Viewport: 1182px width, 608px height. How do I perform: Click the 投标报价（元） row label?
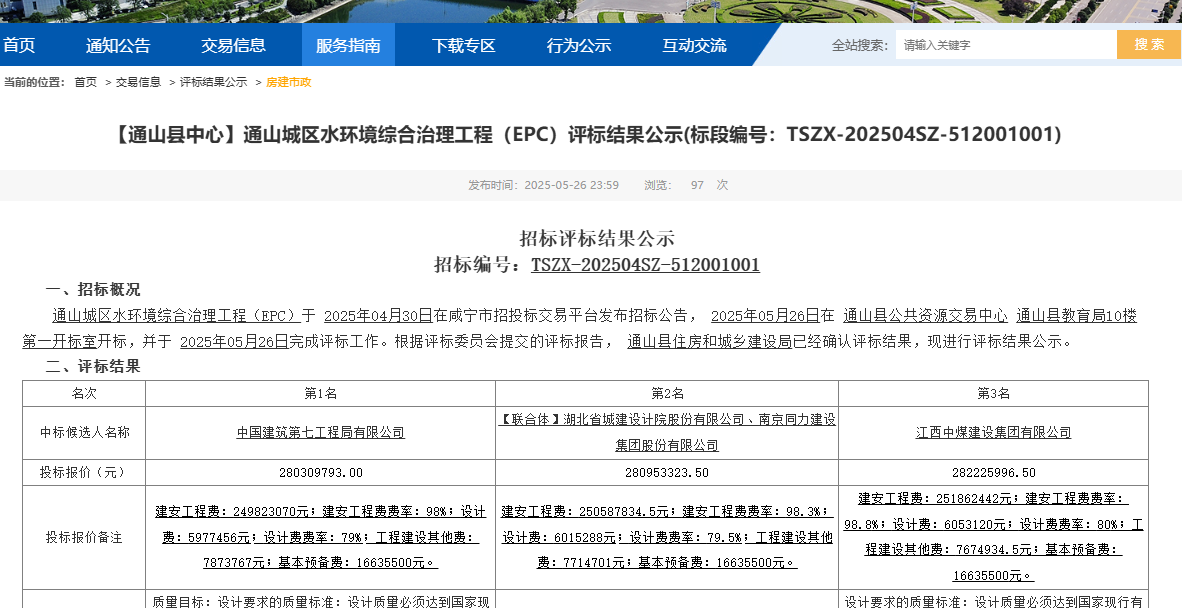pos(84,473)
